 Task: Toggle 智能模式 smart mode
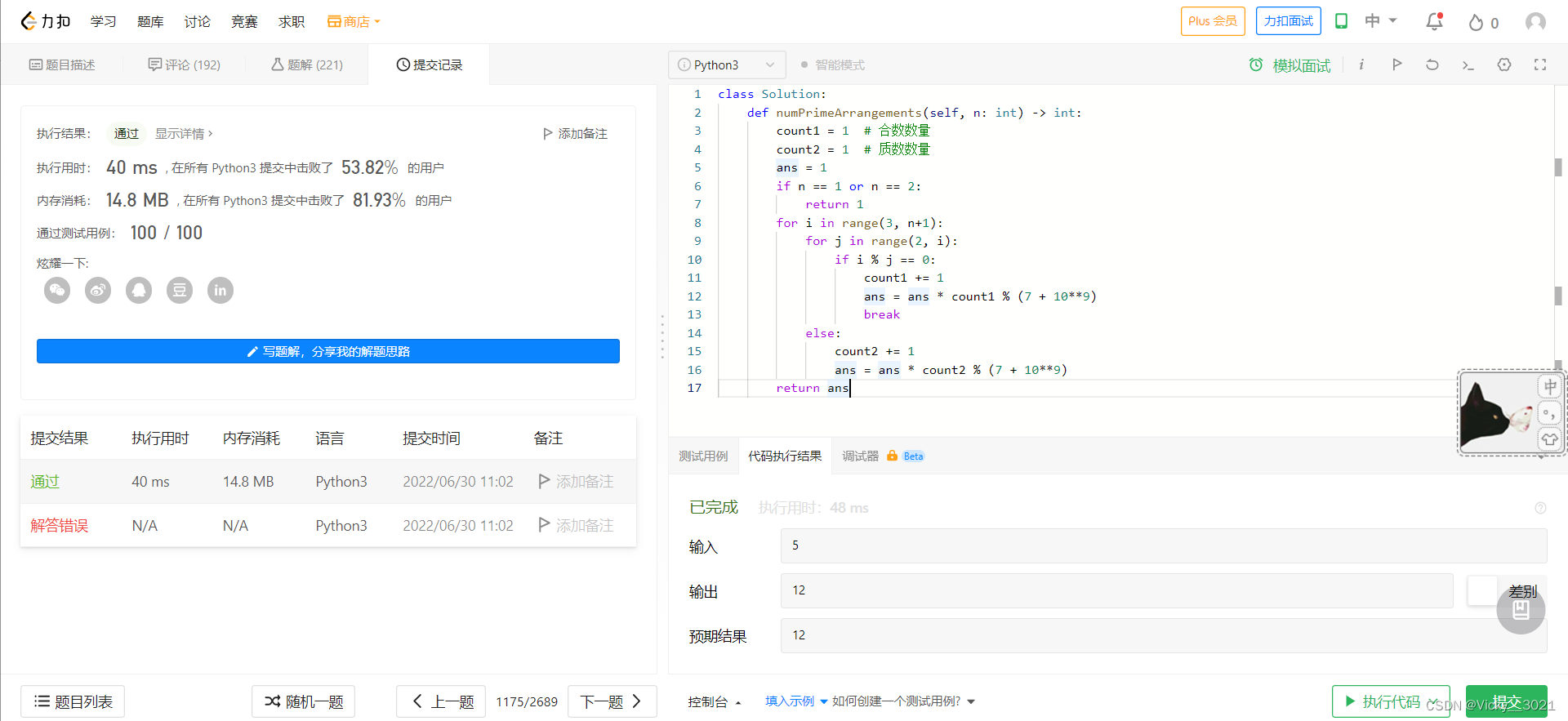(x=833, y=65)
